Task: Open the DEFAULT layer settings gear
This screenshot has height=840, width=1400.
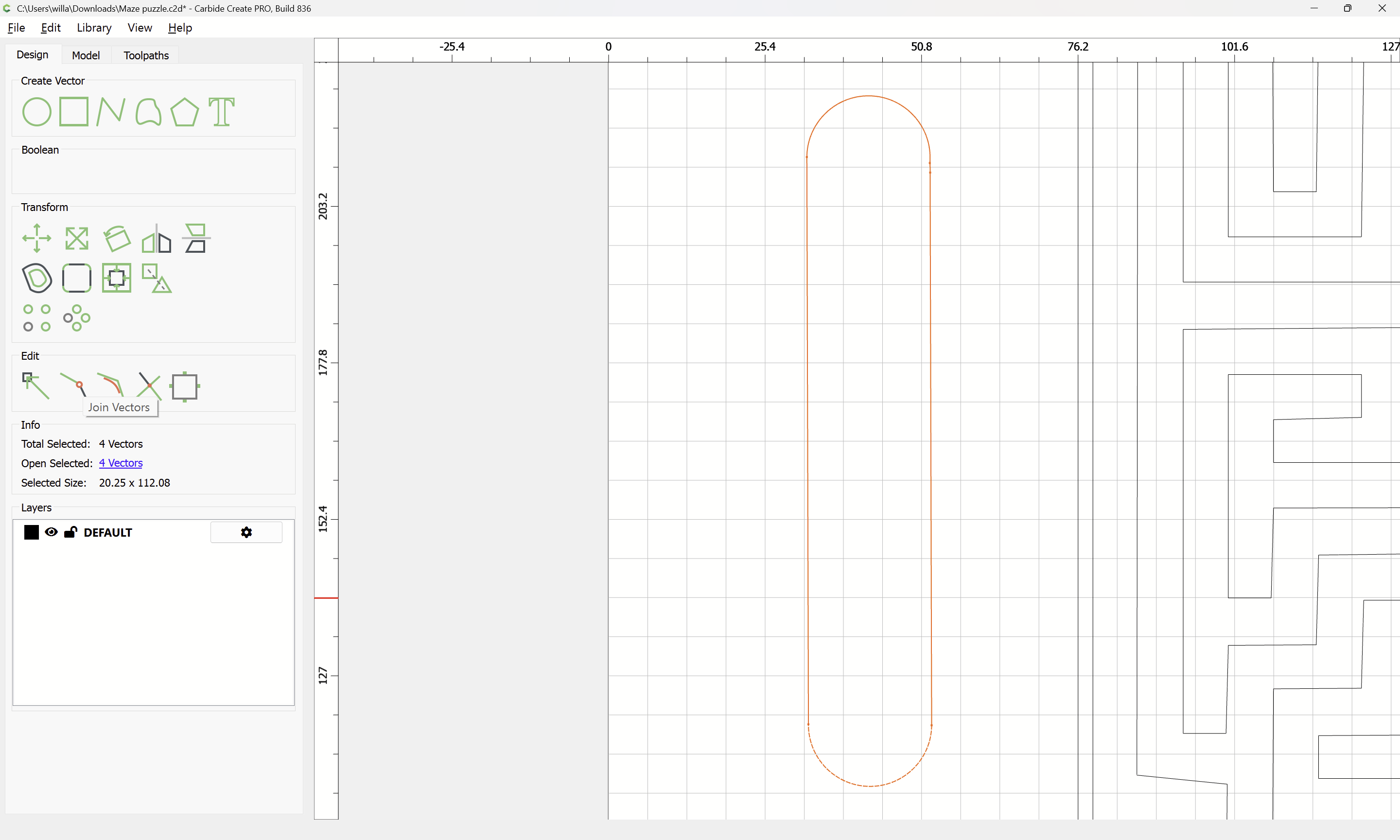Action: (246, 532)
